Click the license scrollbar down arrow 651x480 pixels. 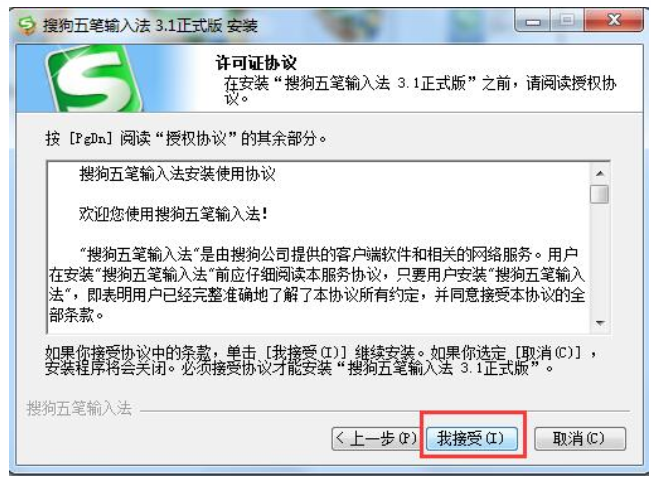pyautogui.click(x=600, y=323)
